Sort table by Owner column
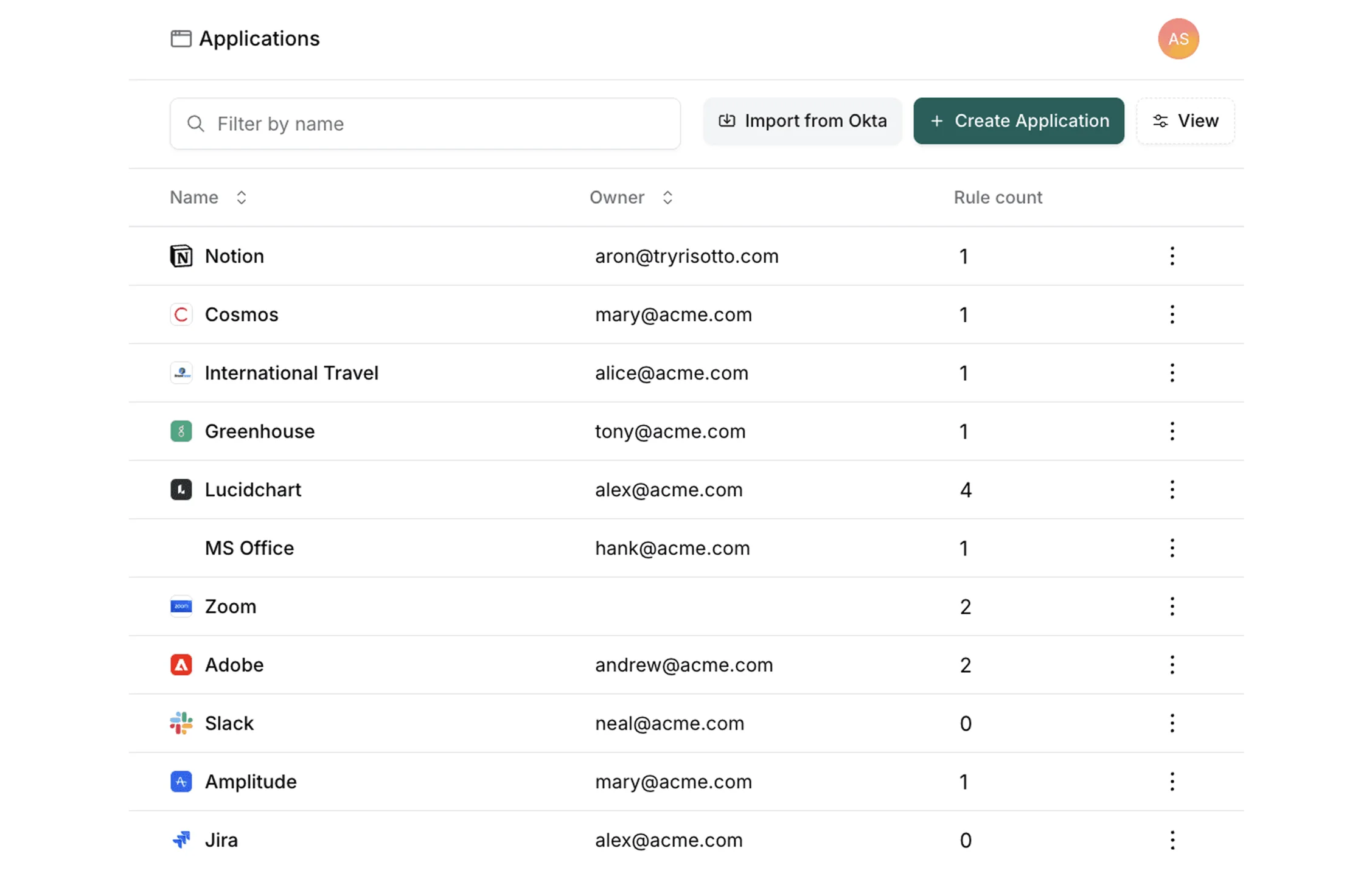The image size is (1372, 896). pos(667,198)
